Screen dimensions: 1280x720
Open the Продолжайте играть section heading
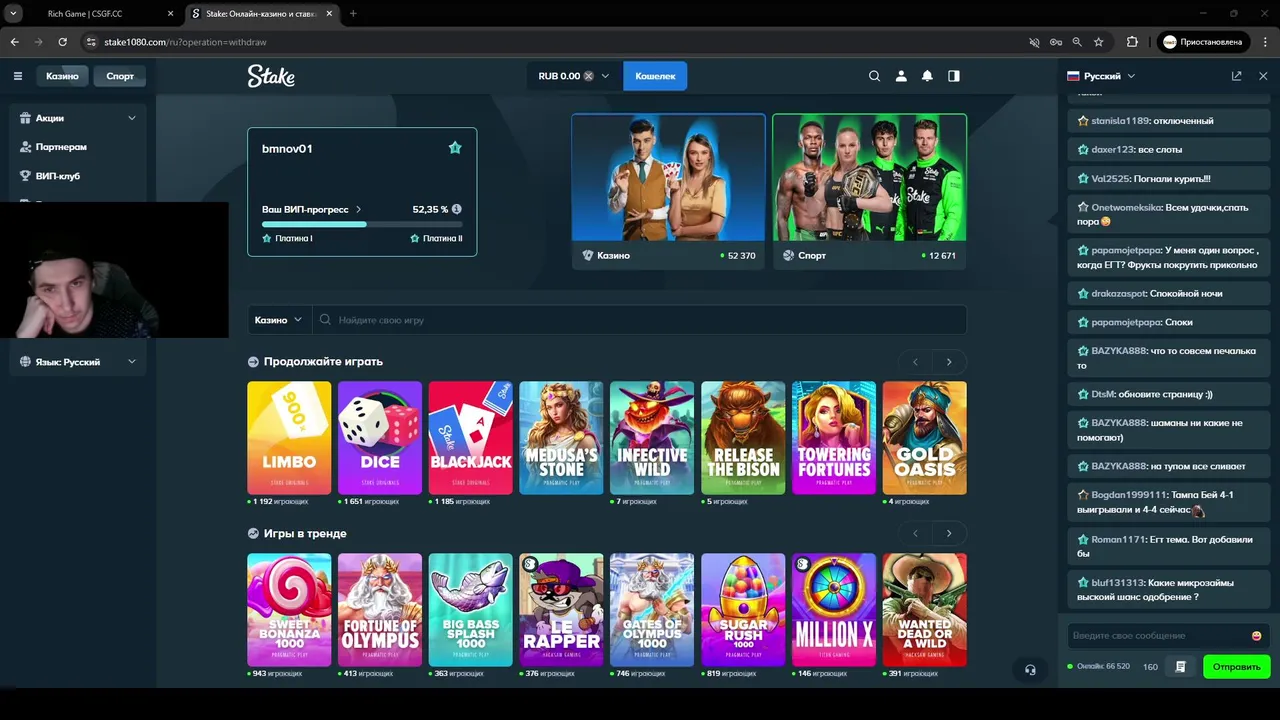tap(323, 362)
